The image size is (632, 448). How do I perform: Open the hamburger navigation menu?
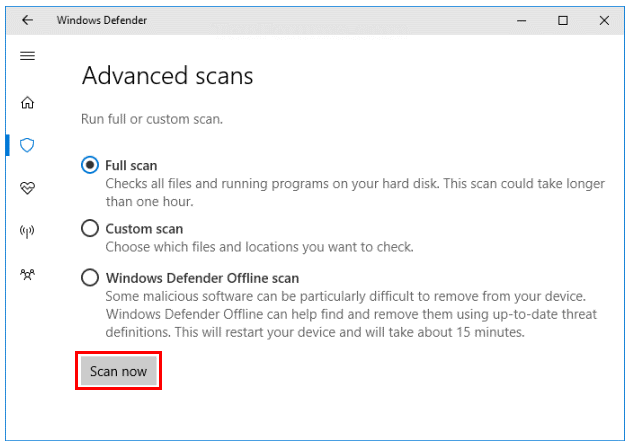click(x=27, y=56)
